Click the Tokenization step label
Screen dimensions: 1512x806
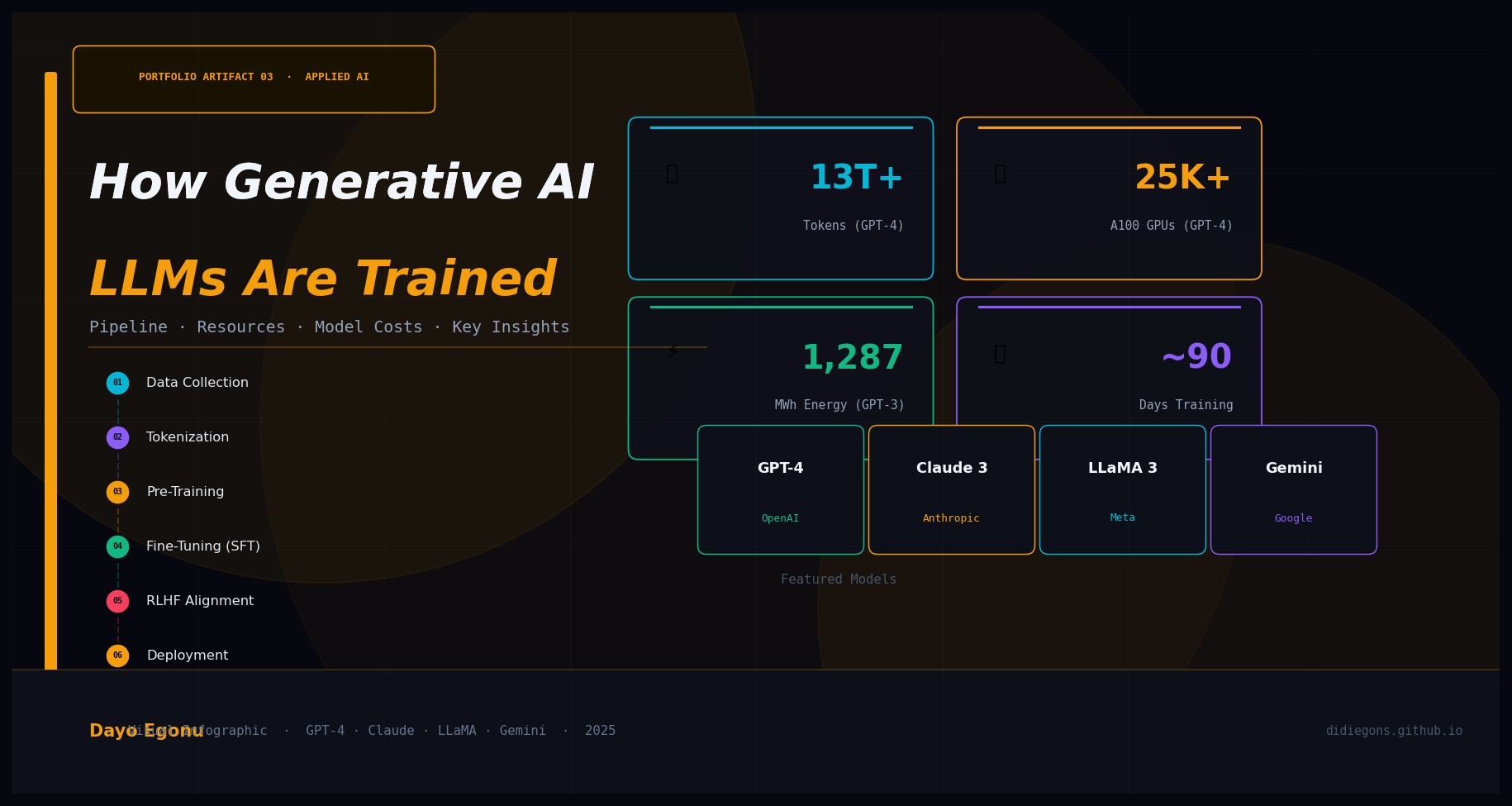tap(188, 437)
